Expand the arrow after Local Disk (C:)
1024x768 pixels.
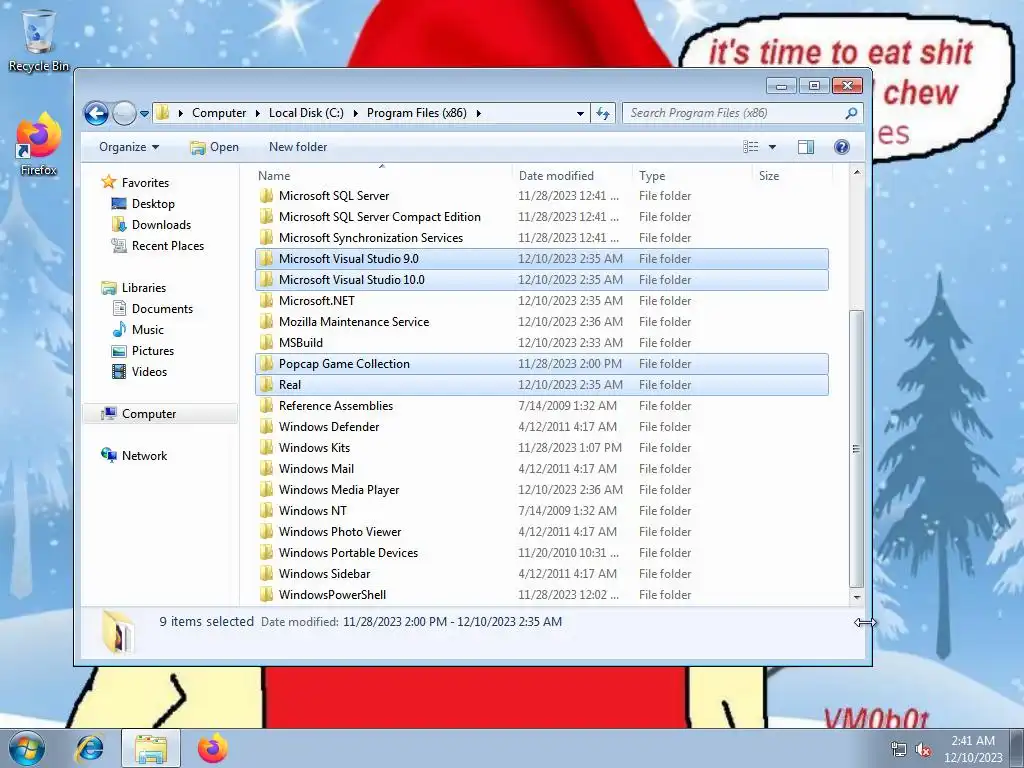(355, 114)
